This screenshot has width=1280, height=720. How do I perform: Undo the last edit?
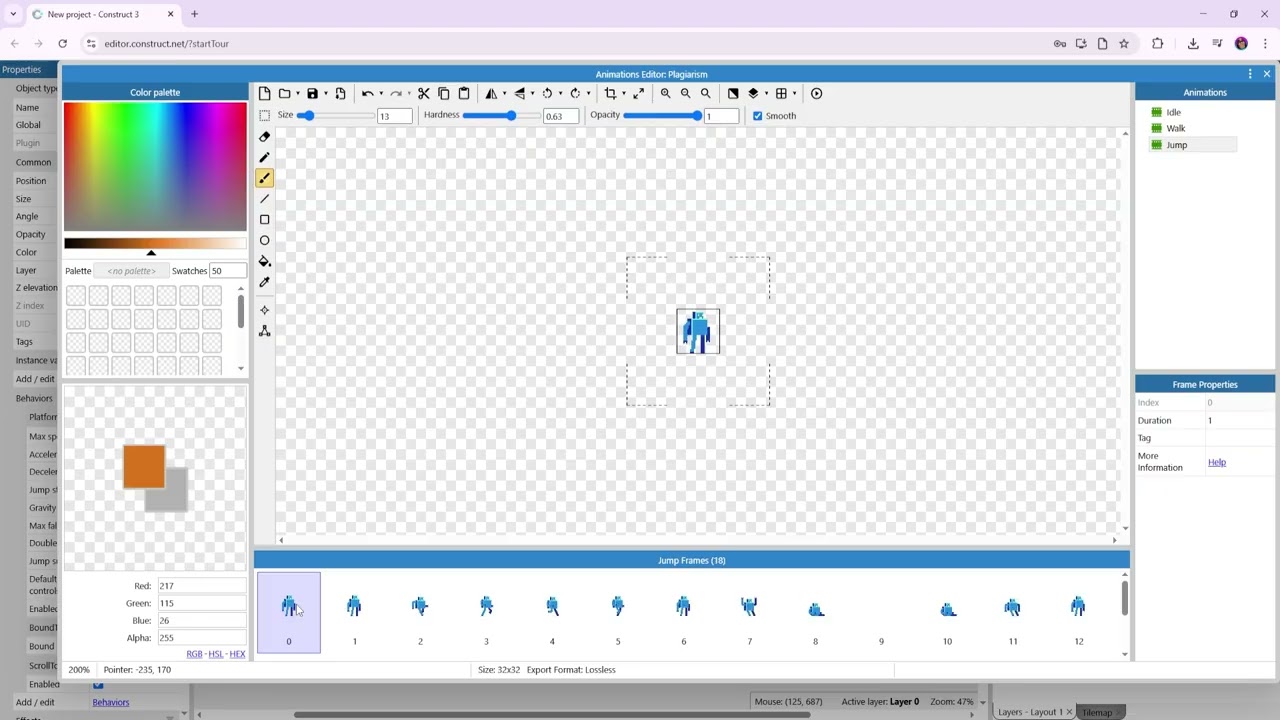coord(367,93)
